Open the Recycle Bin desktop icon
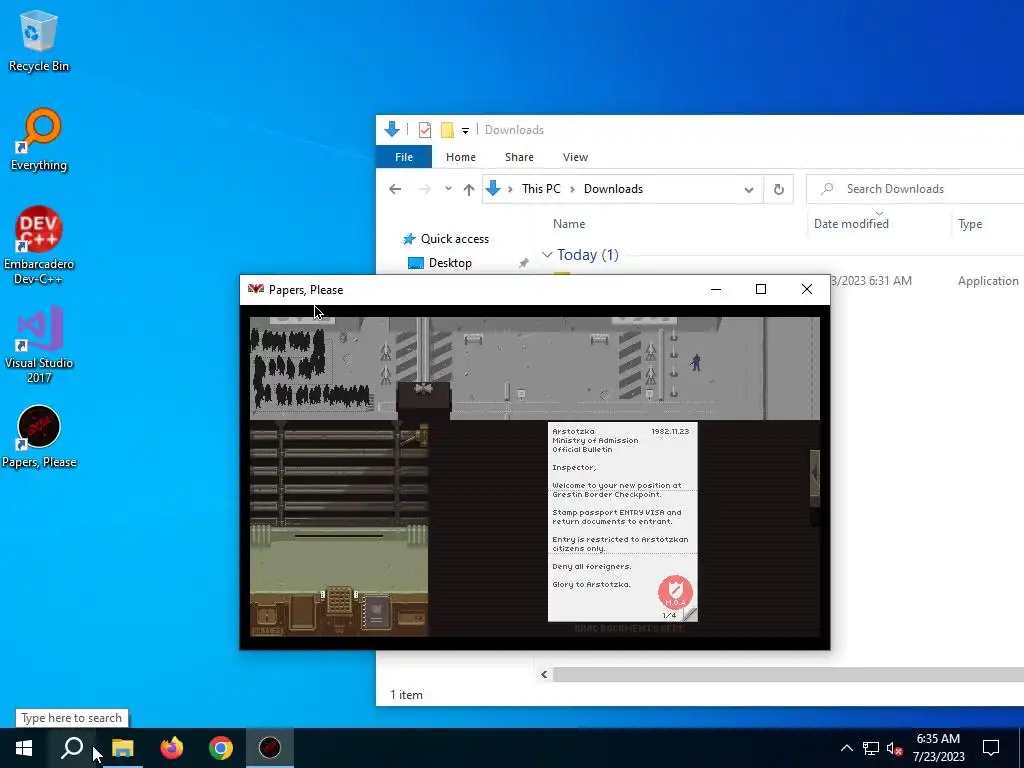Viewport: 1024px width, 768px height. tap(39, 40)
